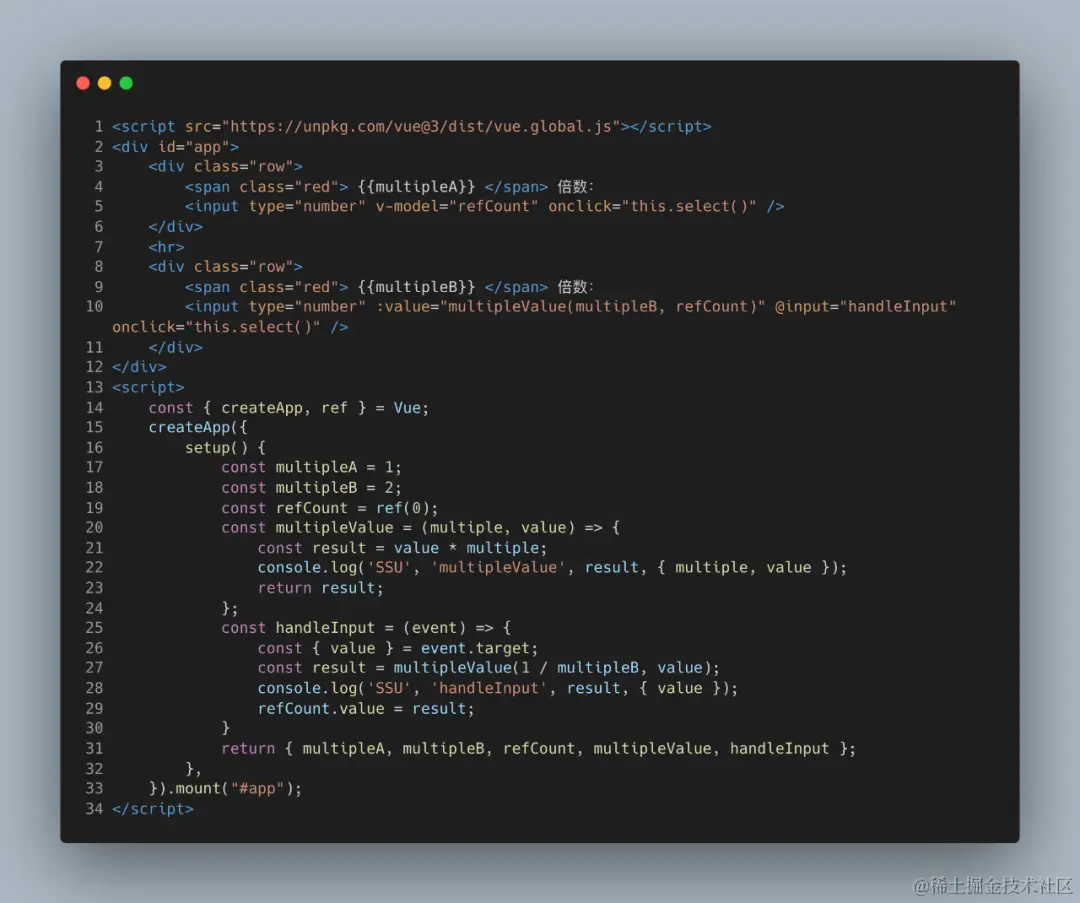
Task: Click the "createApp({" call on line 15
Action: pyautogui.click(x=198, y=427)
